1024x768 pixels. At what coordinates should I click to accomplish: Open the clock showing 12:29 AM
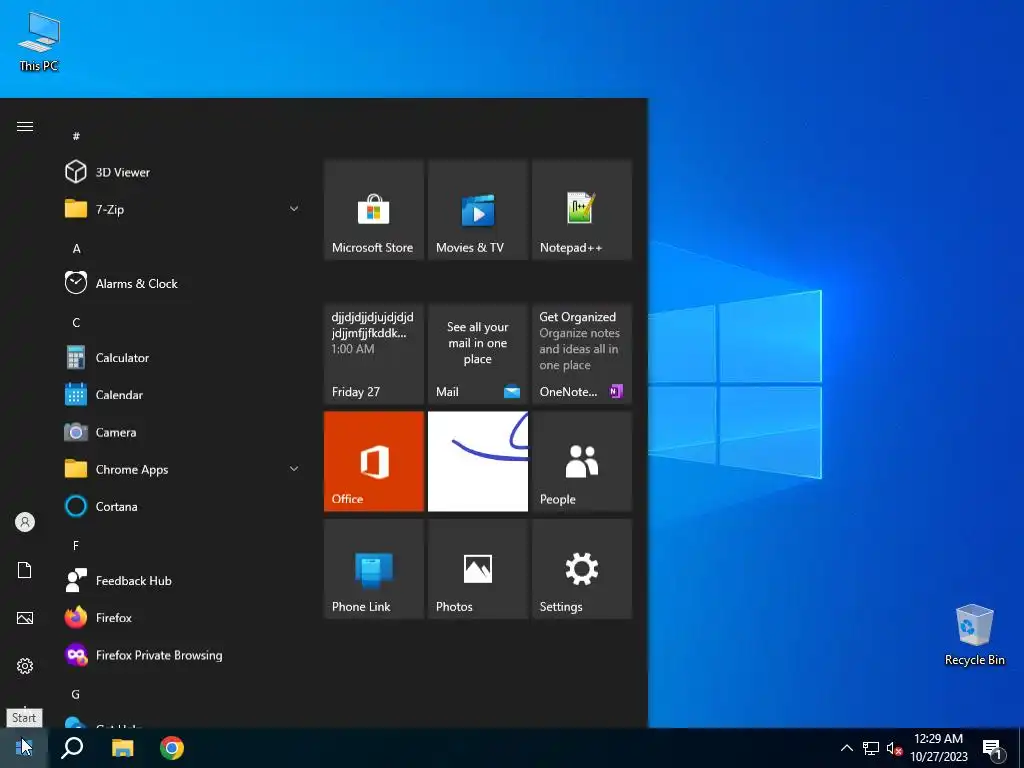(939, 748)
